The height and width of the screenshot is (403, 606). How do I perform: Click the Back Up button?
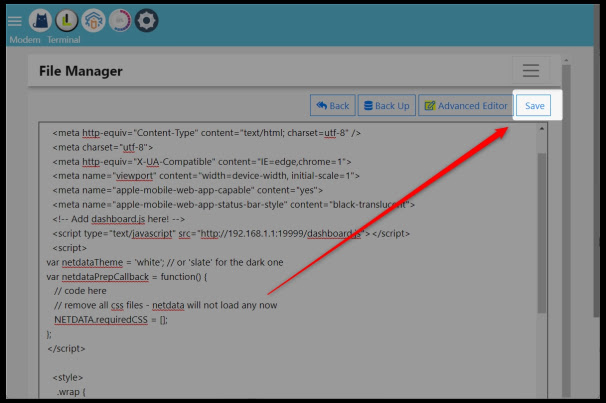coord(387,105)
